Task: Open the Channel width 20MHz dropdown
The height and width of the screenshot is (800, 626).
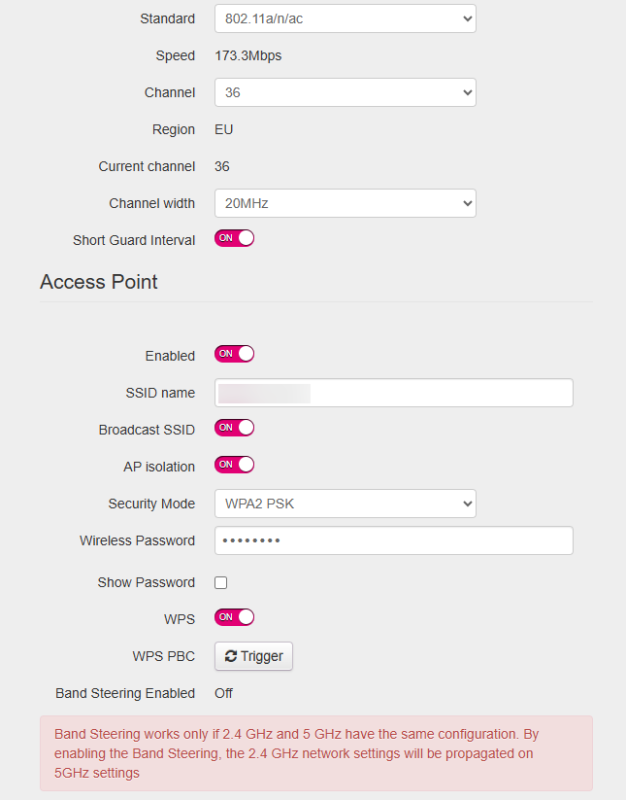Action: tap(345, 203)
